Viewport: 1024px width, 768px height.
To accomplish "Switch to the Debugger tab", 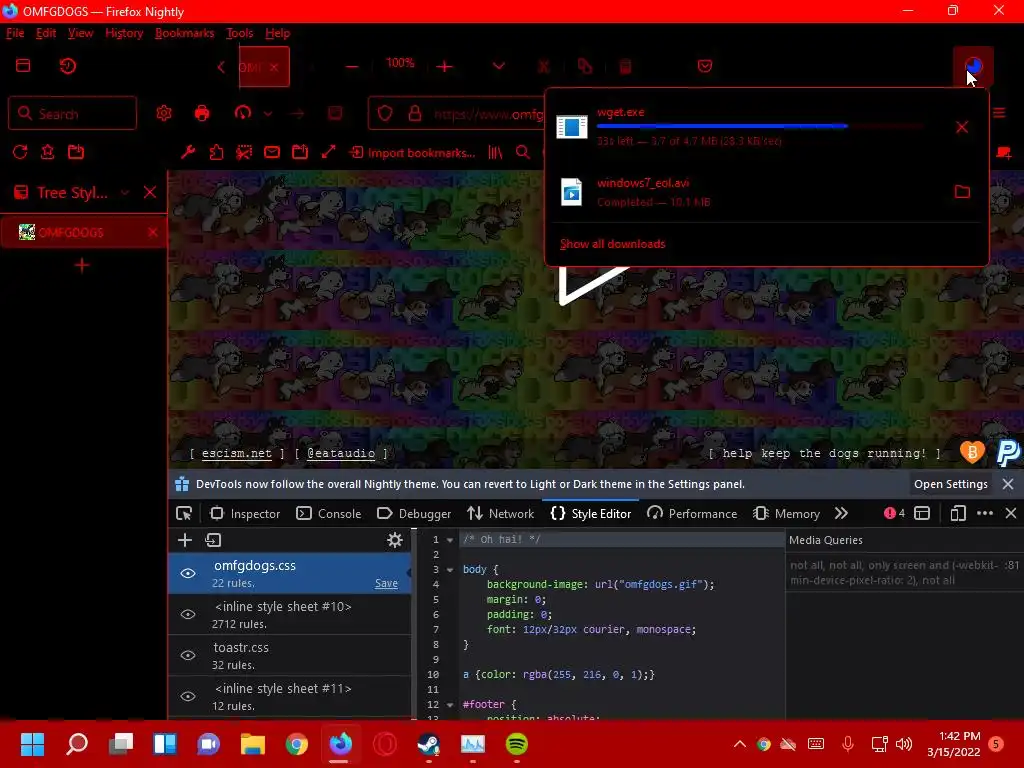I will pos(414,513).
